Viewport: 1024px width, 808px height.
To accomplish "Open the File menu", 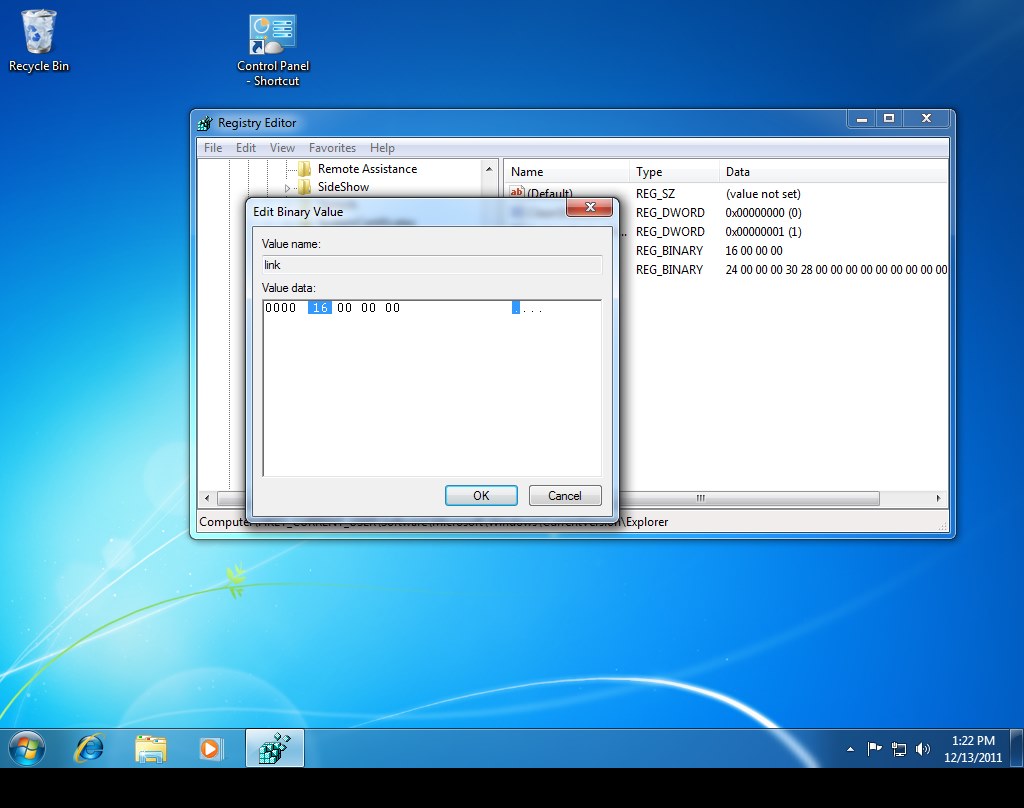I will click(213, 148).
